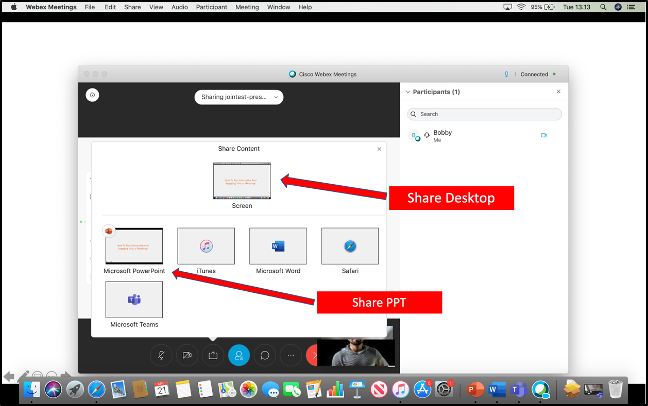648x406 pixels.
Task: Open Numbers chart icon in Dock
Action: (x=335, y=389)
